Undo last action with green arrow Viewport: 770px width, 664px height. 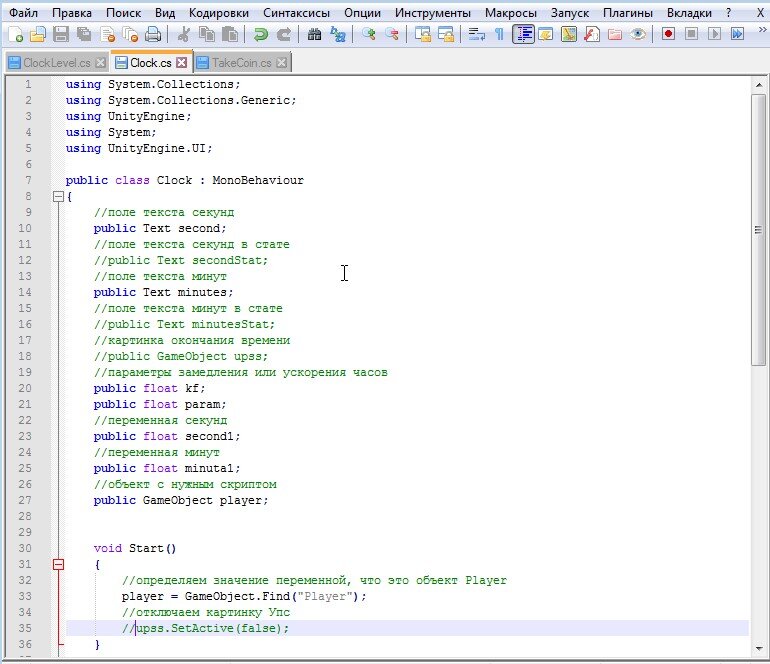click(260, 34)
